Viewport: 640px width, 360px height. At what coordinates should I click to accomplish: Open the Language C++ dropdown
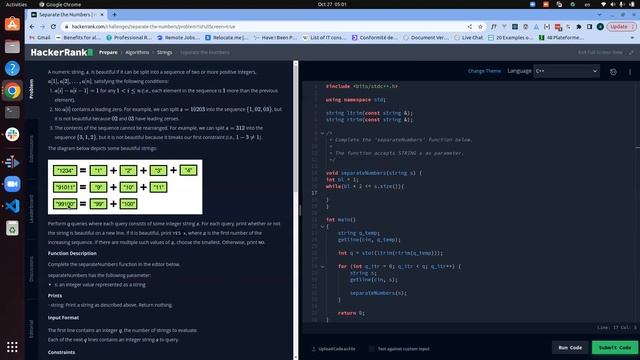566,71
